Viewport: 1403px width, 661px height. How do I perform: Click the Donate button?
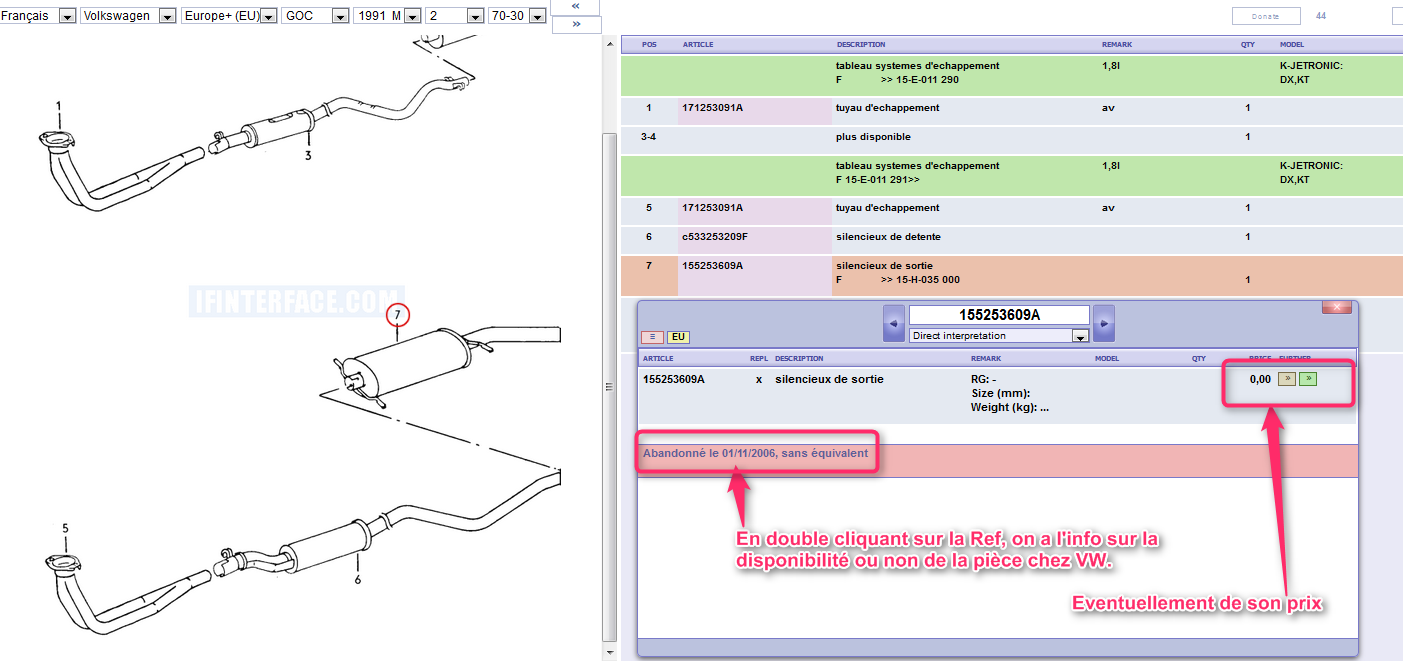[1265, 16]
